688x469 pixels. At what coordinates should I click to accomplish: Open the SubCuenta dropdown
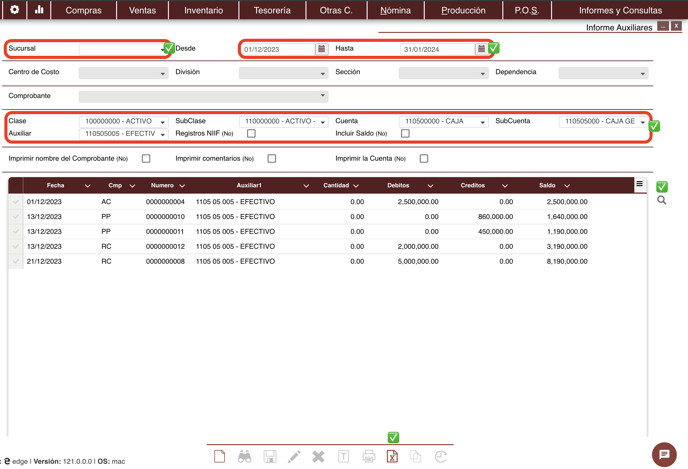point(603,121)
